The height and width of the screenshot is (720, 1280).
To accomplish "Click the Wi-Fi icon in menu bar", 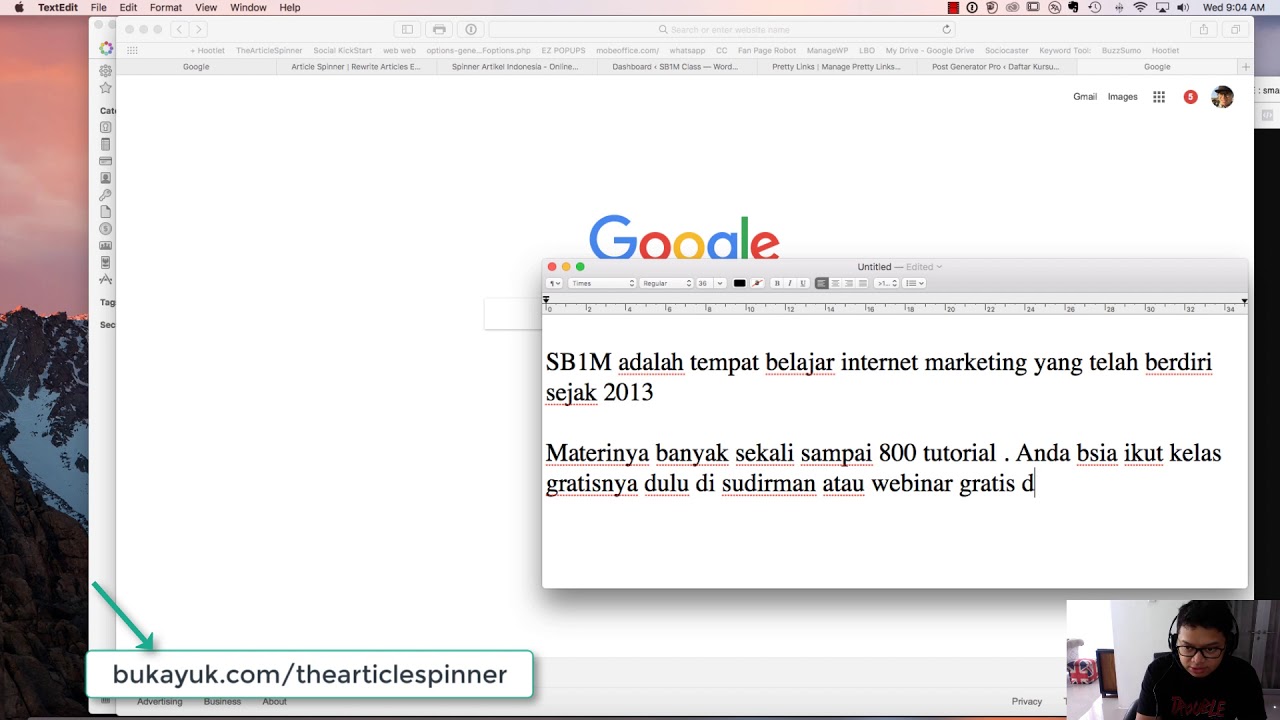I will pos(1140,7).
